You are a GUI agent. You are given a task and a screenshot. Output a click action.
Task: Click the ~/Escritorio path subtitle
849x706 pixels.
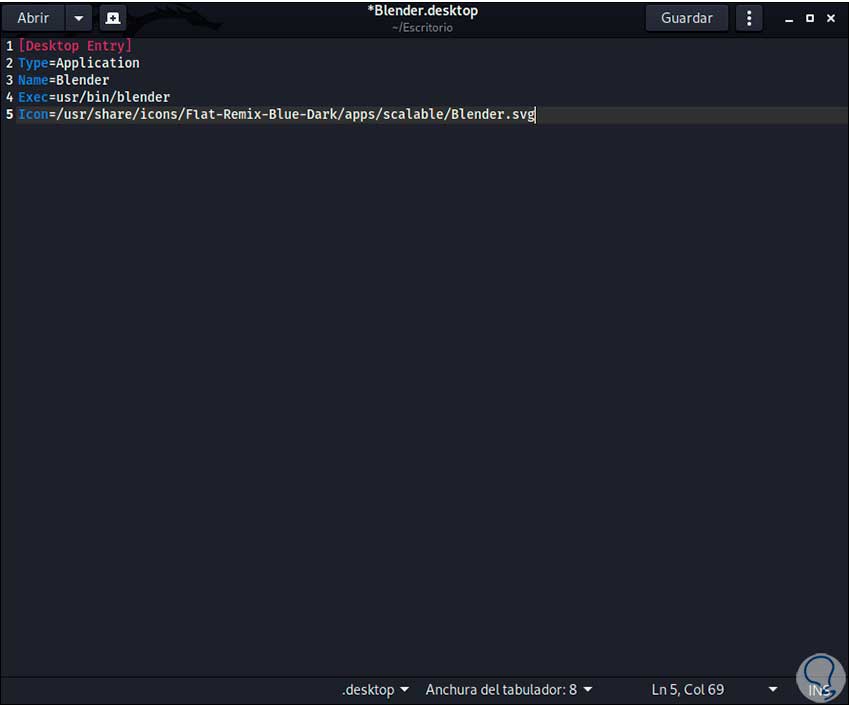(x=422, y=28)
